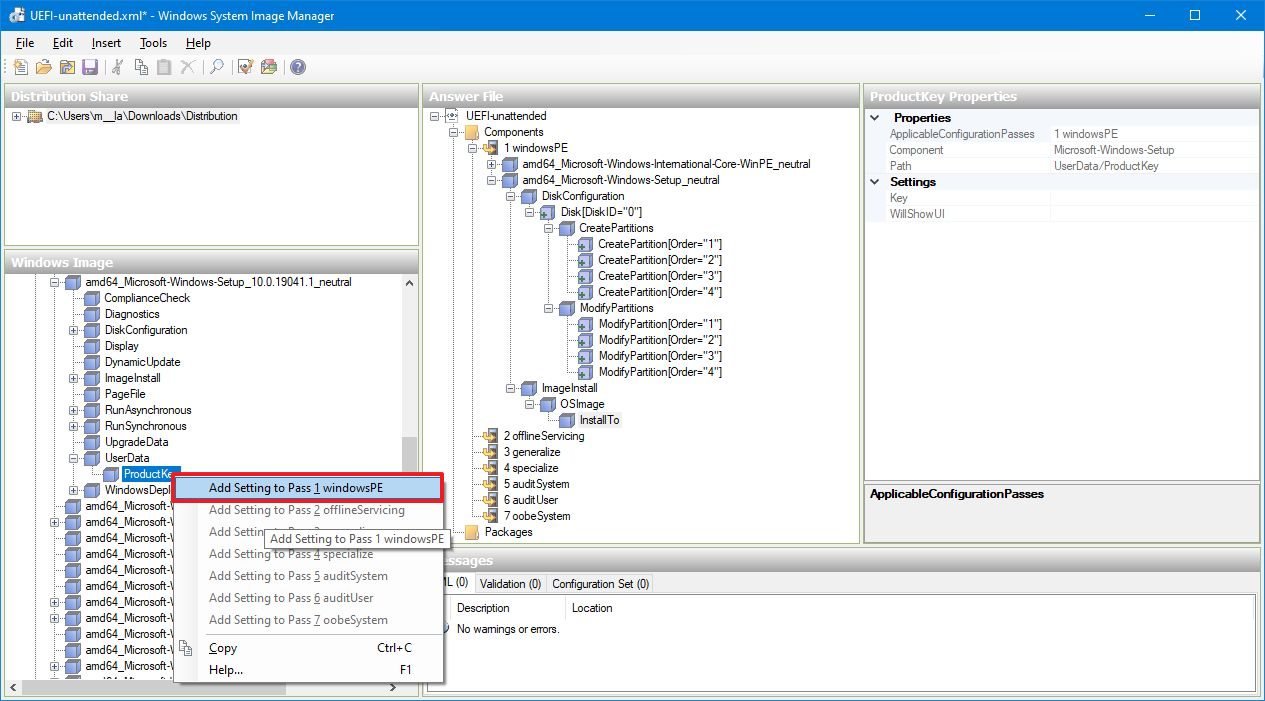Screen dimensions: 1265x701
Task: Select the InstallTo node
Action: (x=599, y=420)
